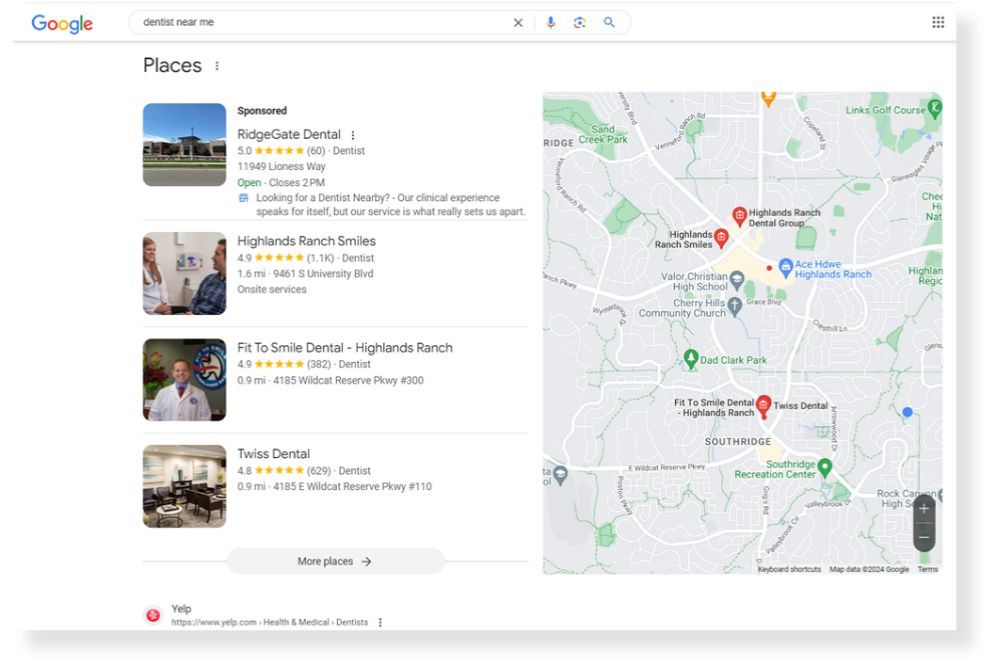Viewport: 1000px width, 667px height.
Task: Click the address '4185 Wildcat Reserve Pkwy #300'
Action: (348, 381)
